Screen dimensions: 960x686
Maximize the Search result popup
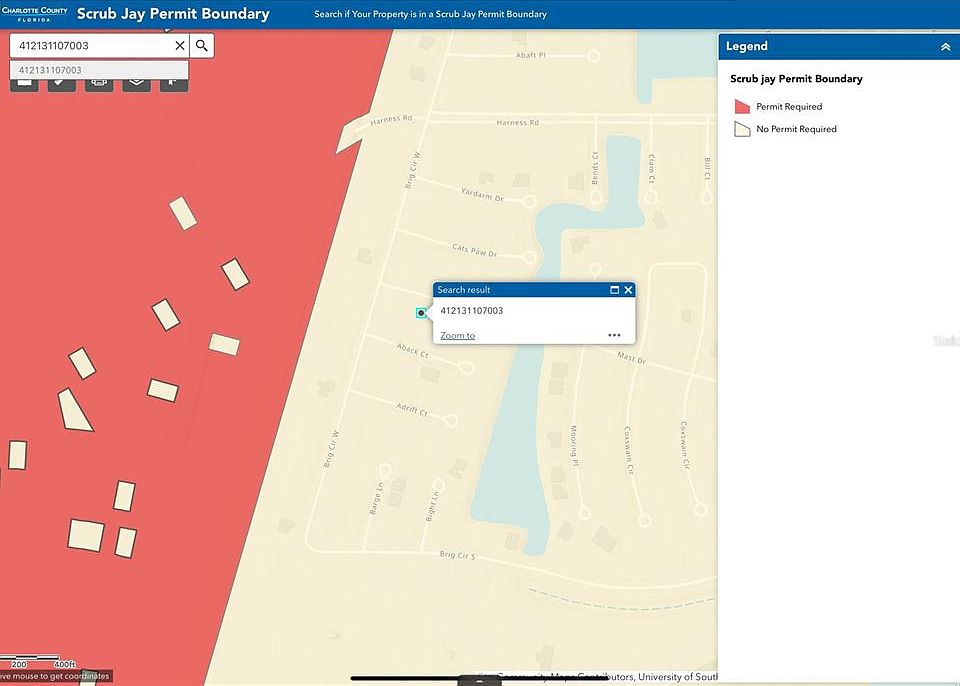pyautogui.click(x=615, y=290)
